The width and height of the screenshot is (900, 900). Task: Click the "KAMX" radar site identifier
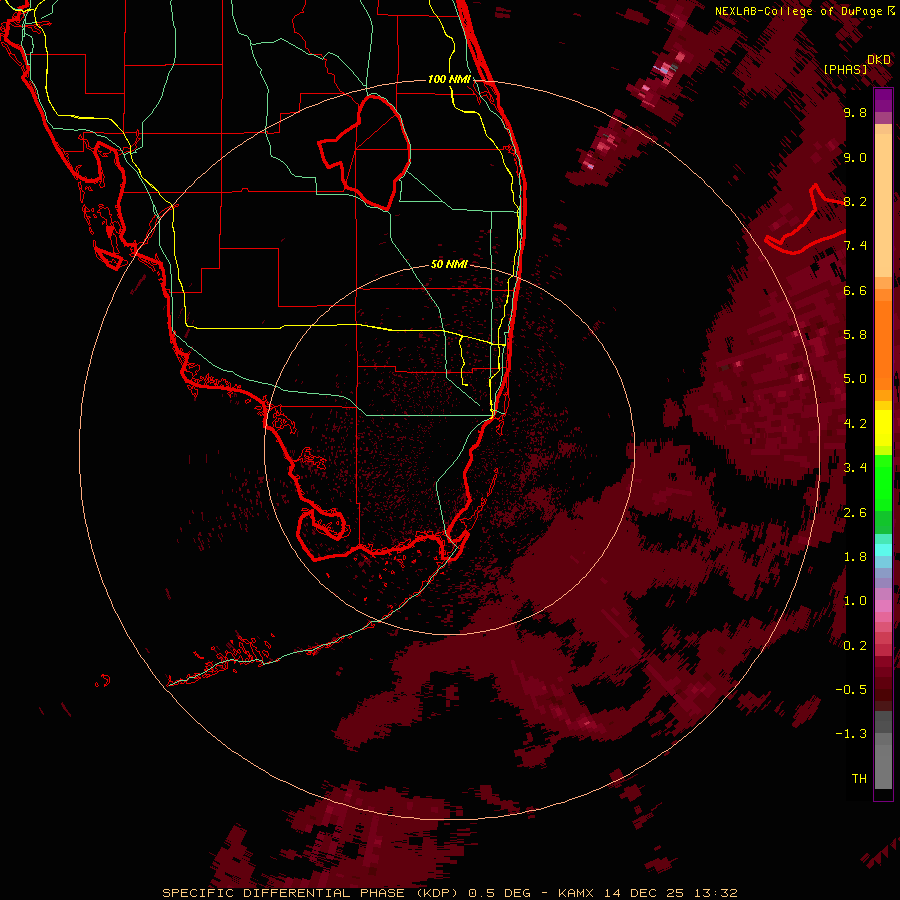click(576, 893)
